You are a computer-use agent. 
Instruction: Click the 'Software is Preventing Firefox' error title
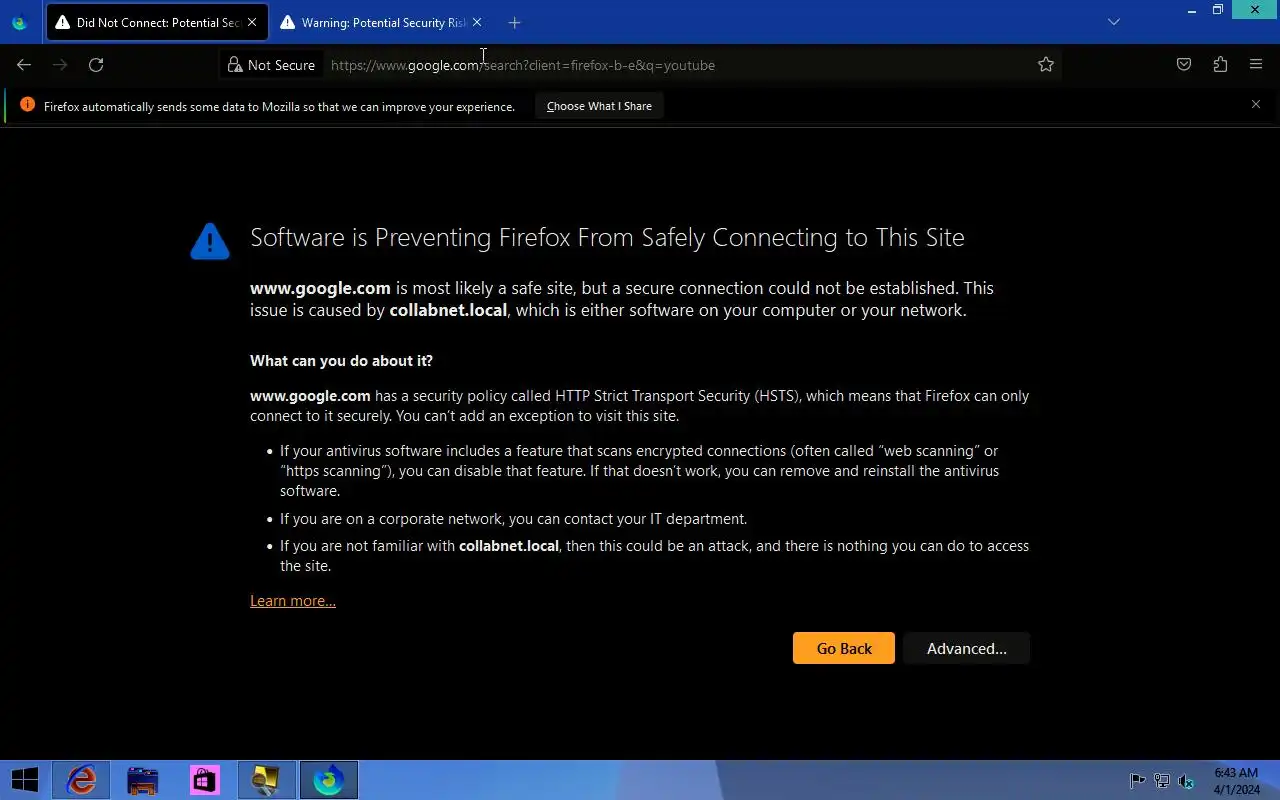pos(607,237)
